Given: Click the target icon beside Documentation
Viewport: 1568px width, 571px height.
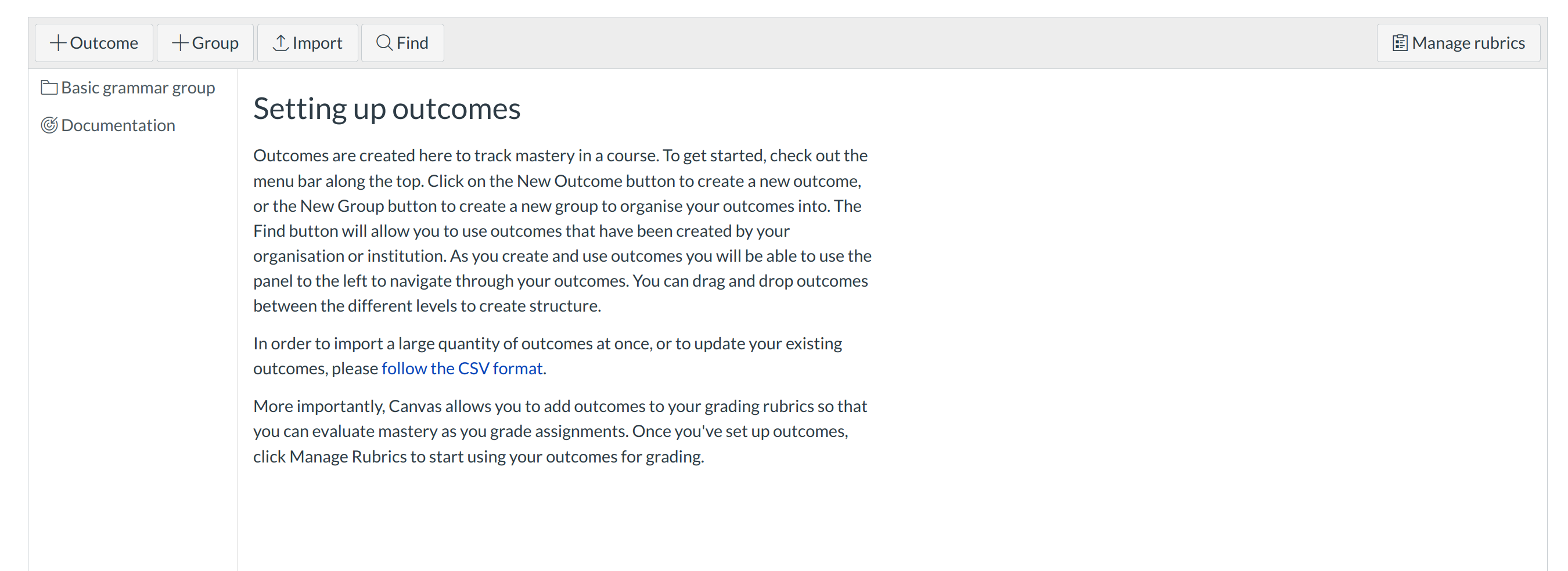Looking at the screenshot, I should click(x=49, y=125).
